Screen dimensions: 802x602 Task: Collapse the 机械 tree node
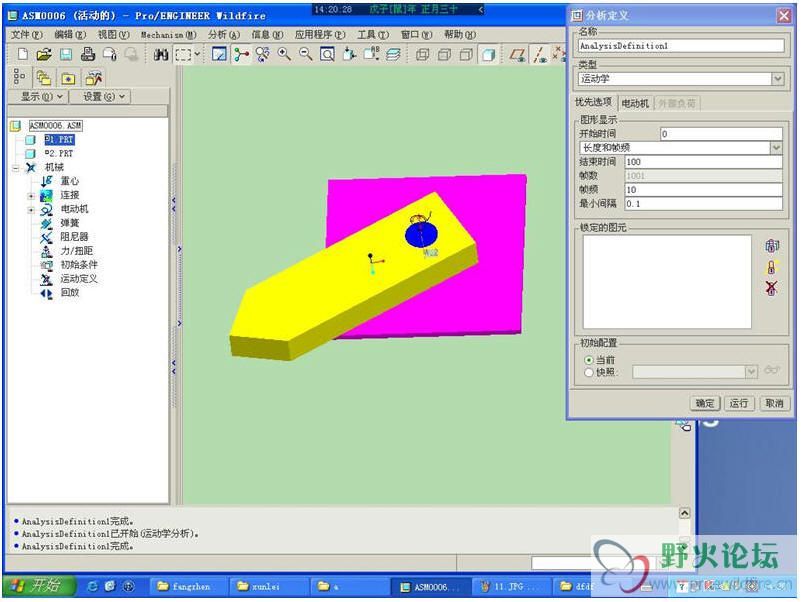tap(16, 167)
